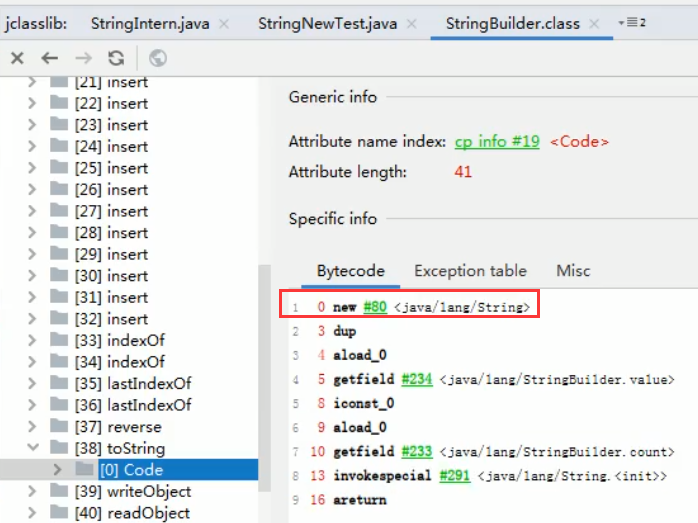Select the [26] insert tree item
Screen dimensions: 698x523
[x=111, y=190]
